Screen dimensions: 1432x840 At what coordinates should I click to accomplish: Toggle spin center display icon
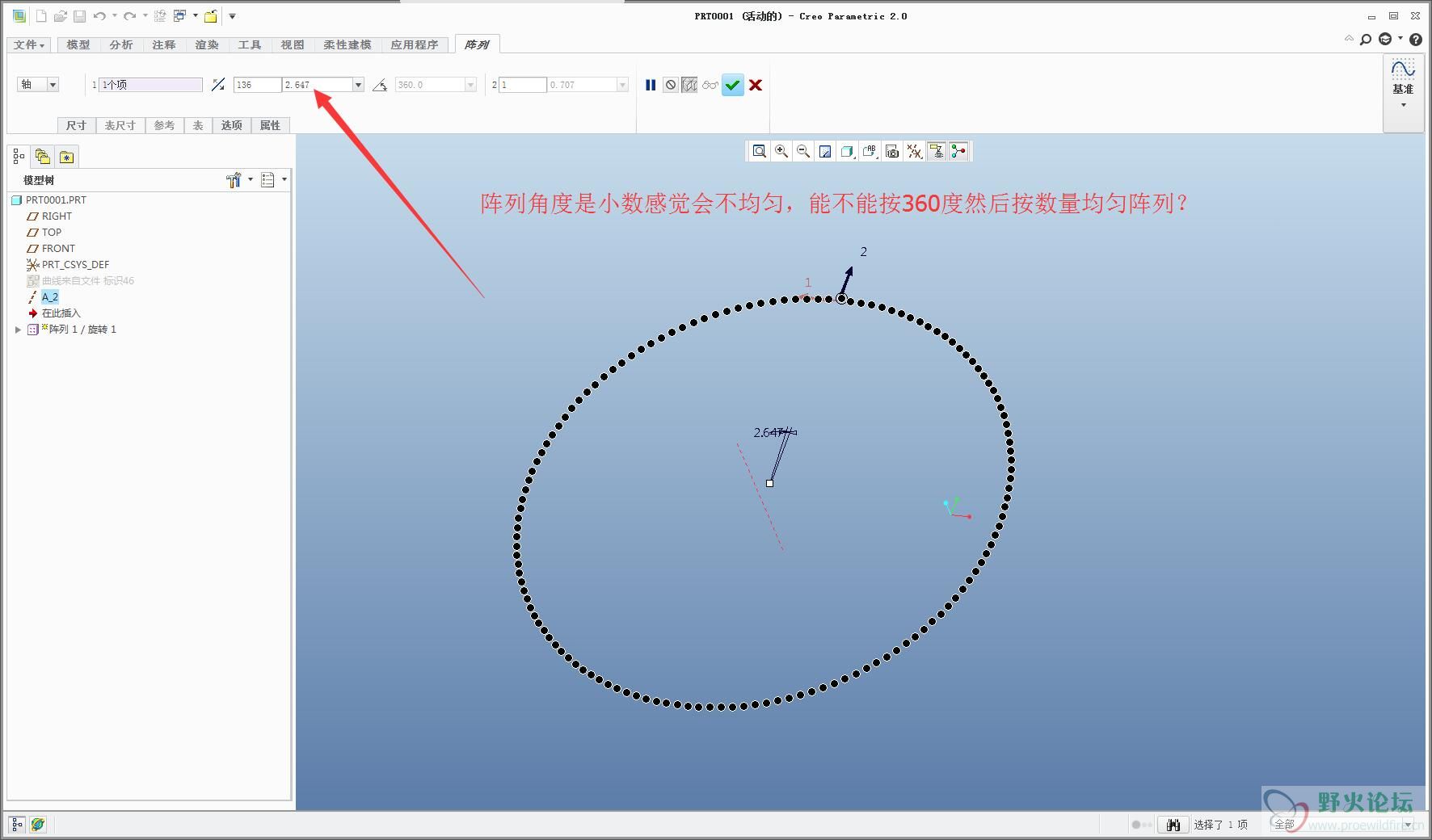point(958,151)
